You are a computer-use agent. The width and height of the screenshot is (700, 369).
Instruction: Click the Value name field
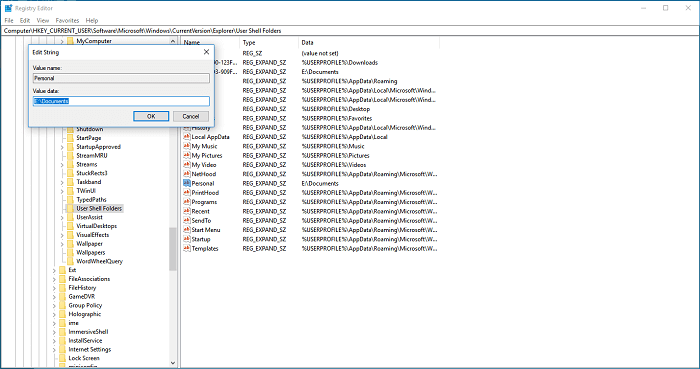tap(121, 78)
